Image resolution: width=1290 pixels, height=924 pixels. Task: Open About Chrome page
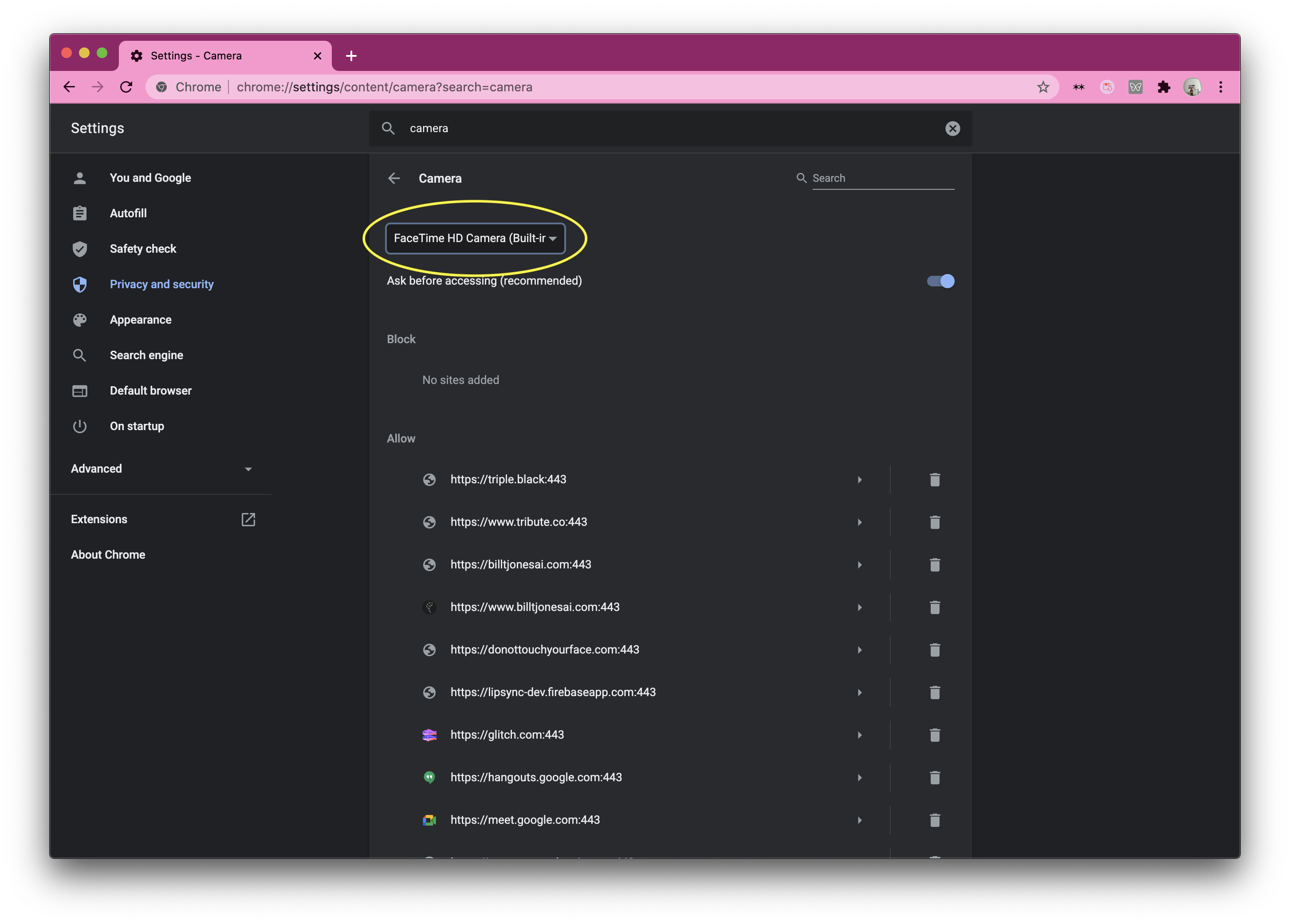click(x=108, y=555)
